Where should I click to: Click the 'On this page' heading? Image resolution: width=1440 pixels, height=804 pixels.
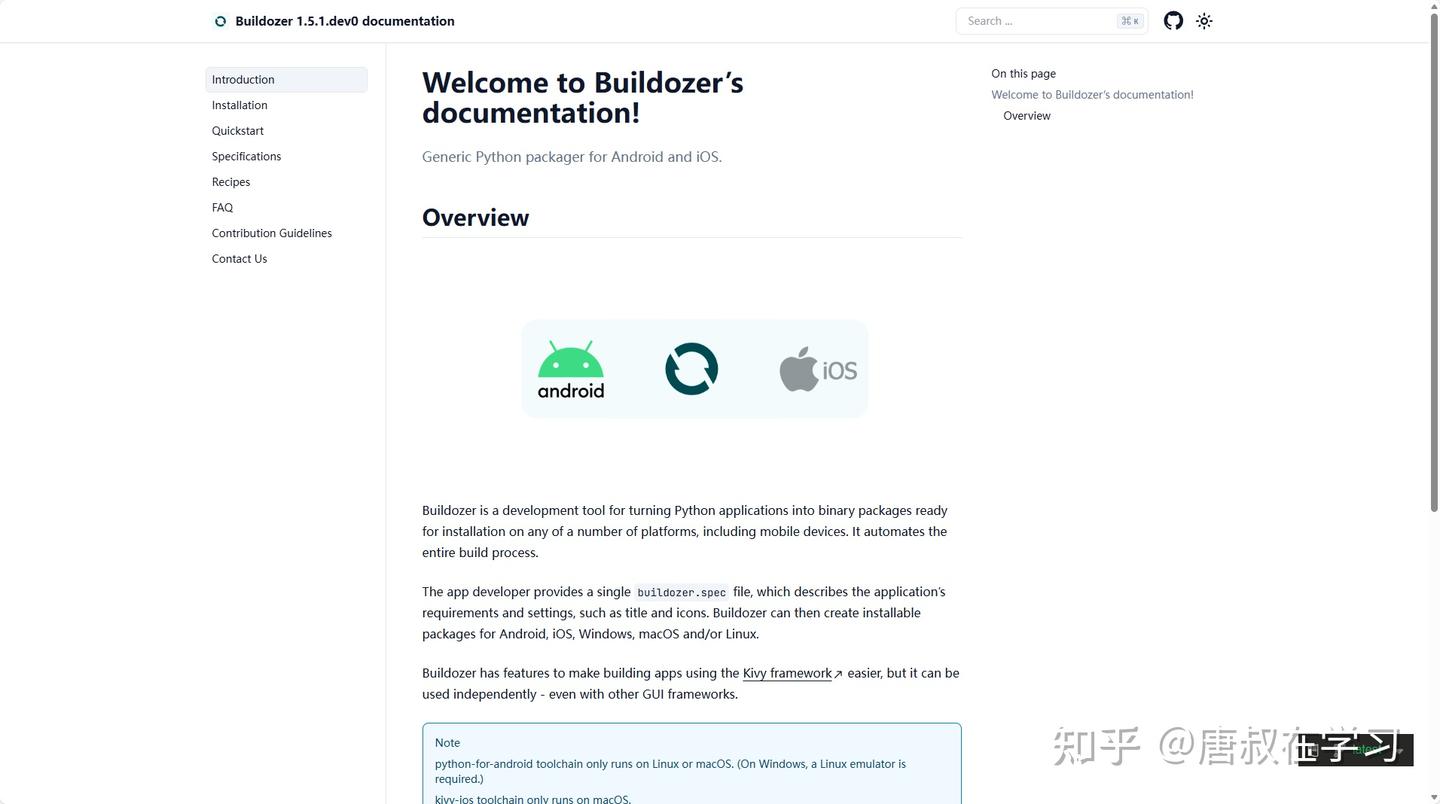(1023, 74)
